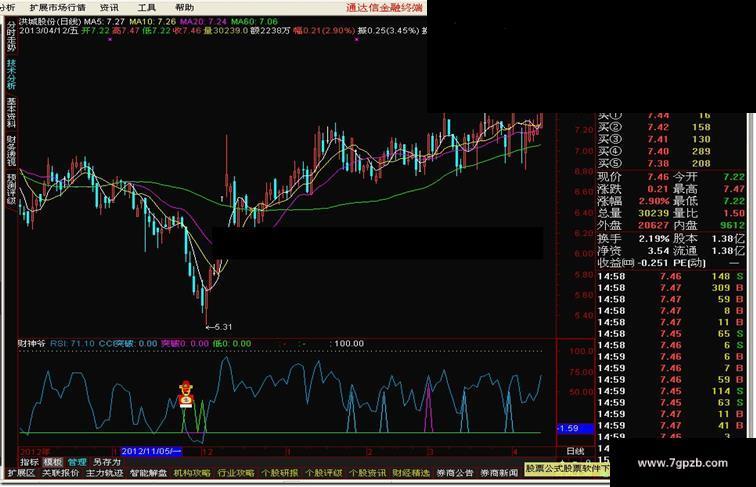
Task: Open the 基本资料 side tab
Action: [x=11, y=112]
